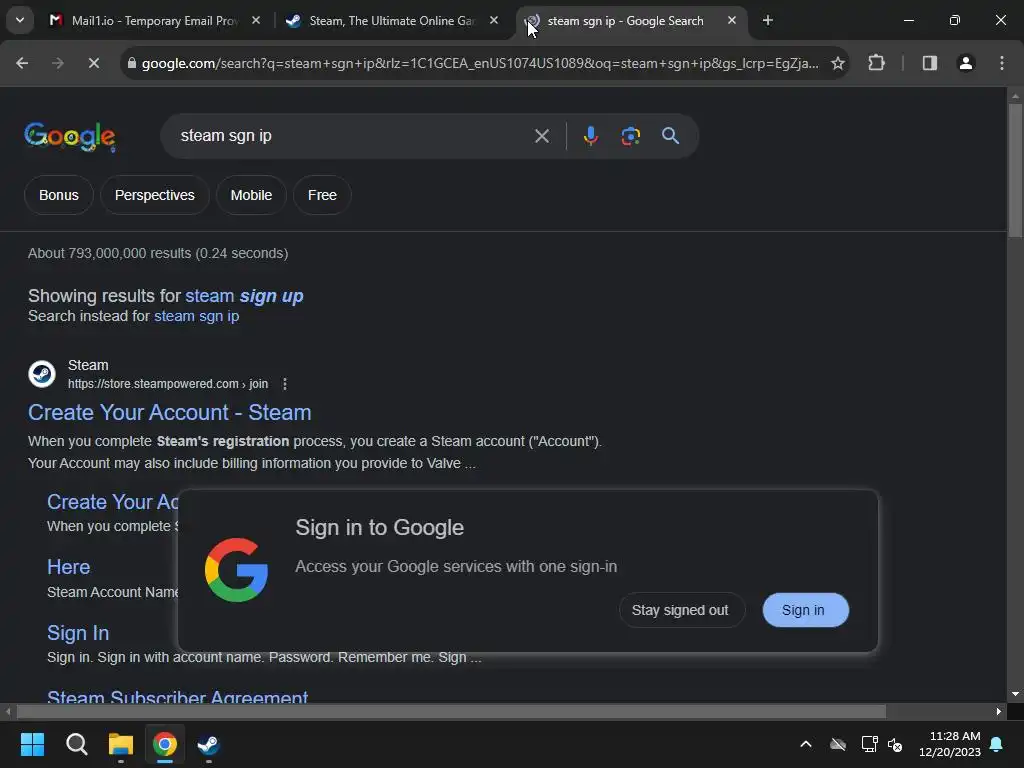Open the 'Create Your Ac…' sitelink

(112, 502)
